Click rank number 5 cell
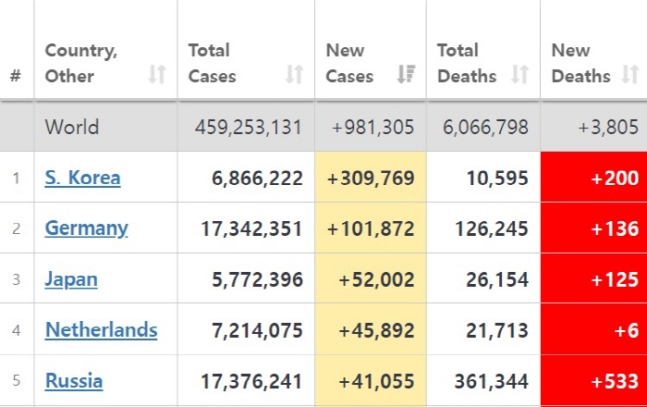 [x=16, y=381]
